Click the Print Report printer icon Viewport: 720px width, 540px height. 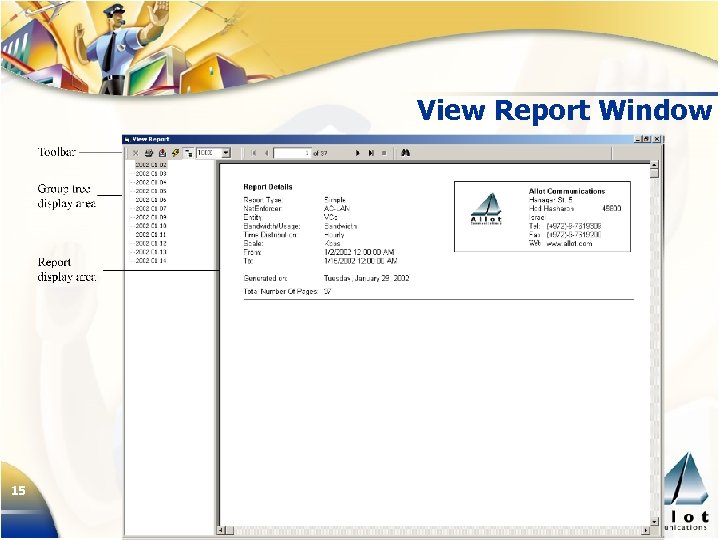pyautogui.click(x=149, y=153)
